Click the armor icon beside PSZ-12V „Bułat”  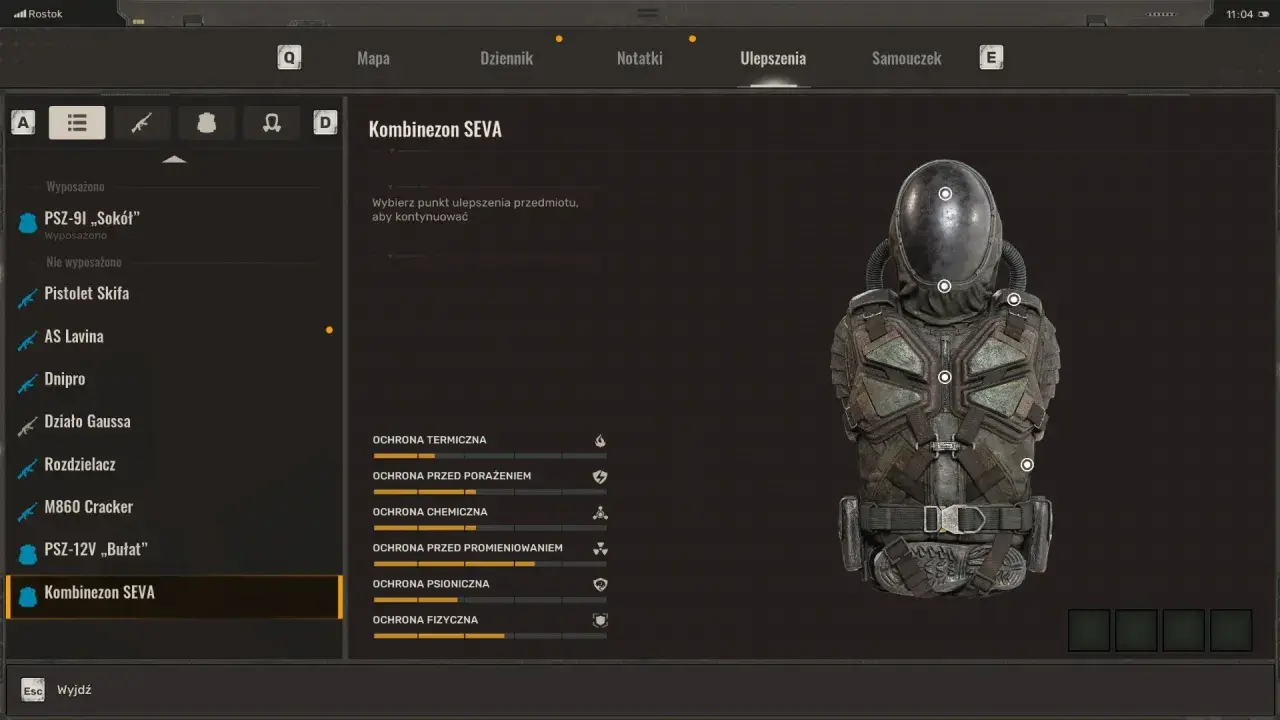pos(28,554)
